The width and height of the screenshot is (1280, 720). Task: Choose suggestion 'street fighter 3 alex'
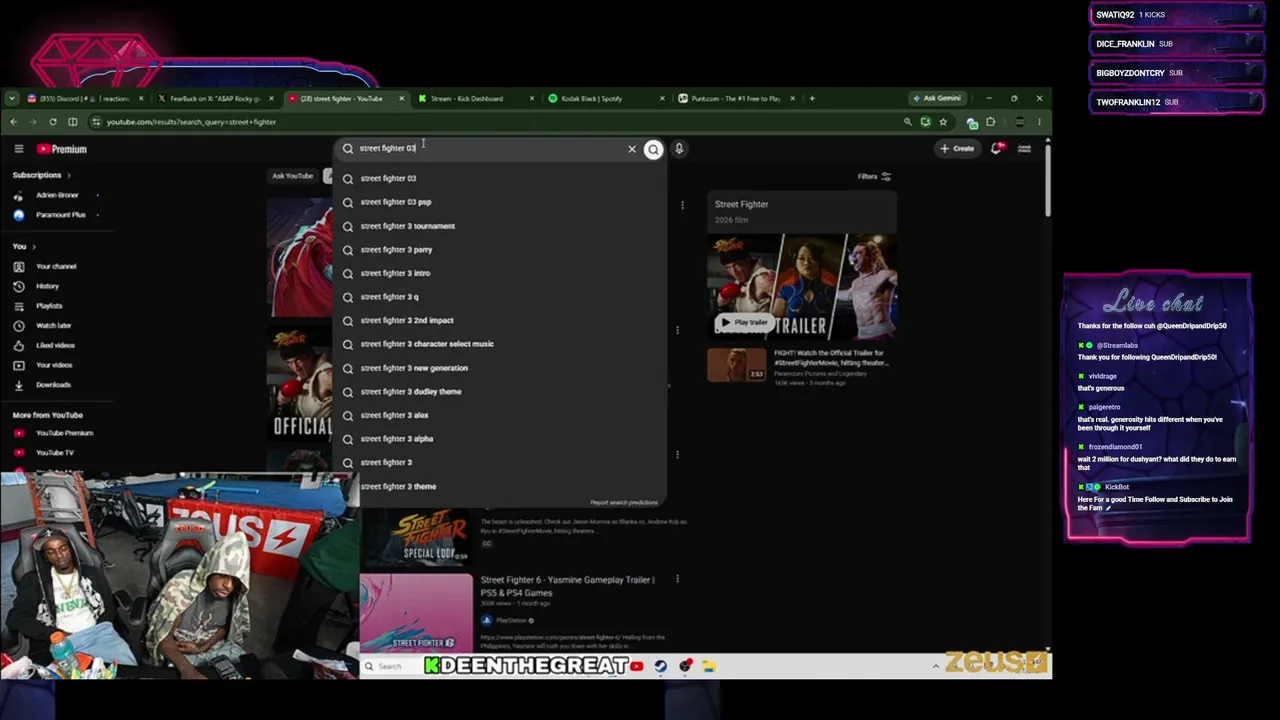tap(500, 415)
